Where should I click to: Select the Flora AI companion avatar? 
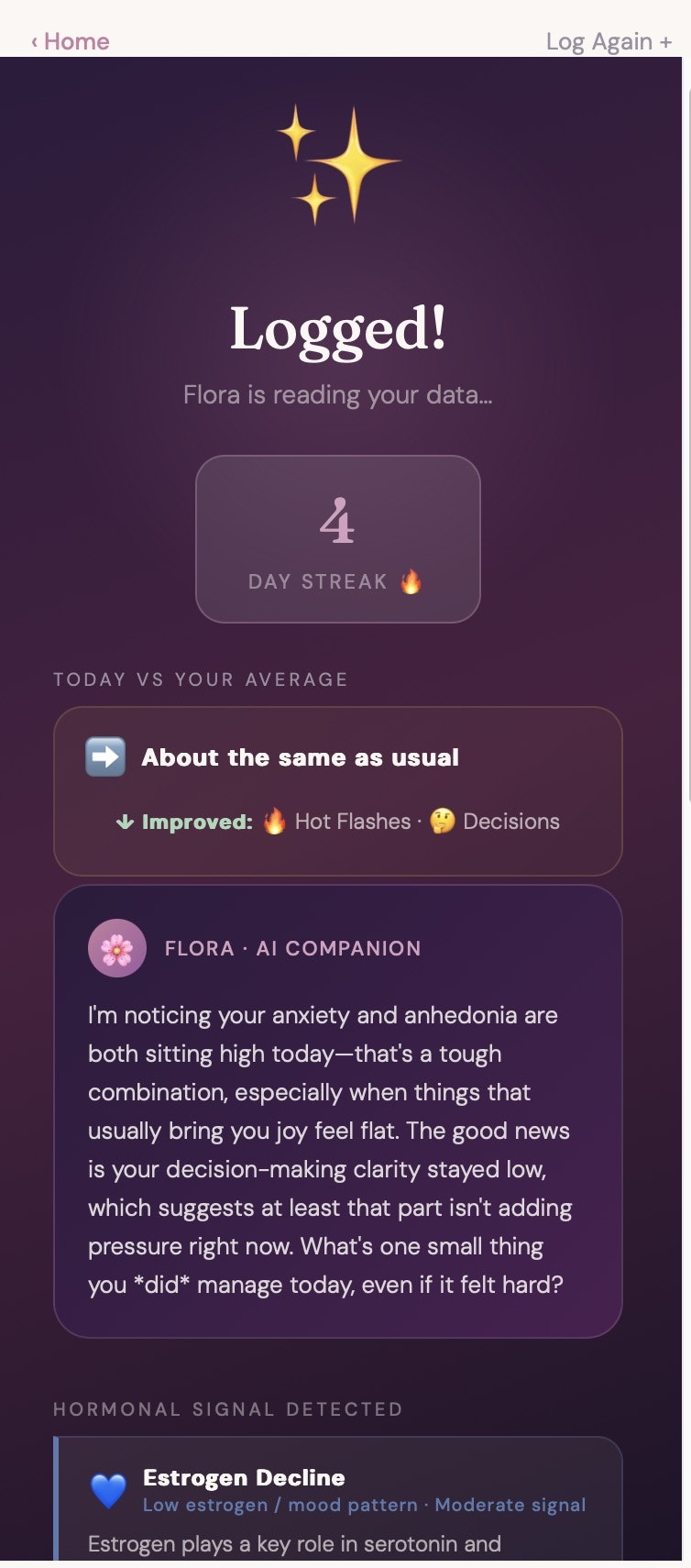[116, 948]
